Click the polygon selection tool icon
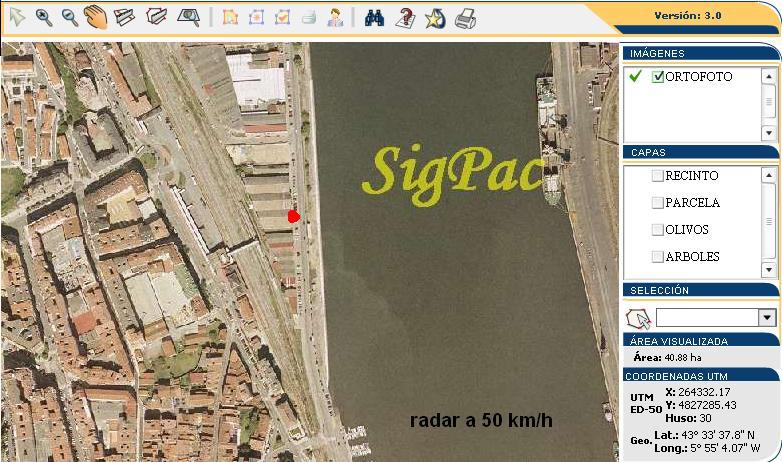782x462 pixels. tap(637, 318)
